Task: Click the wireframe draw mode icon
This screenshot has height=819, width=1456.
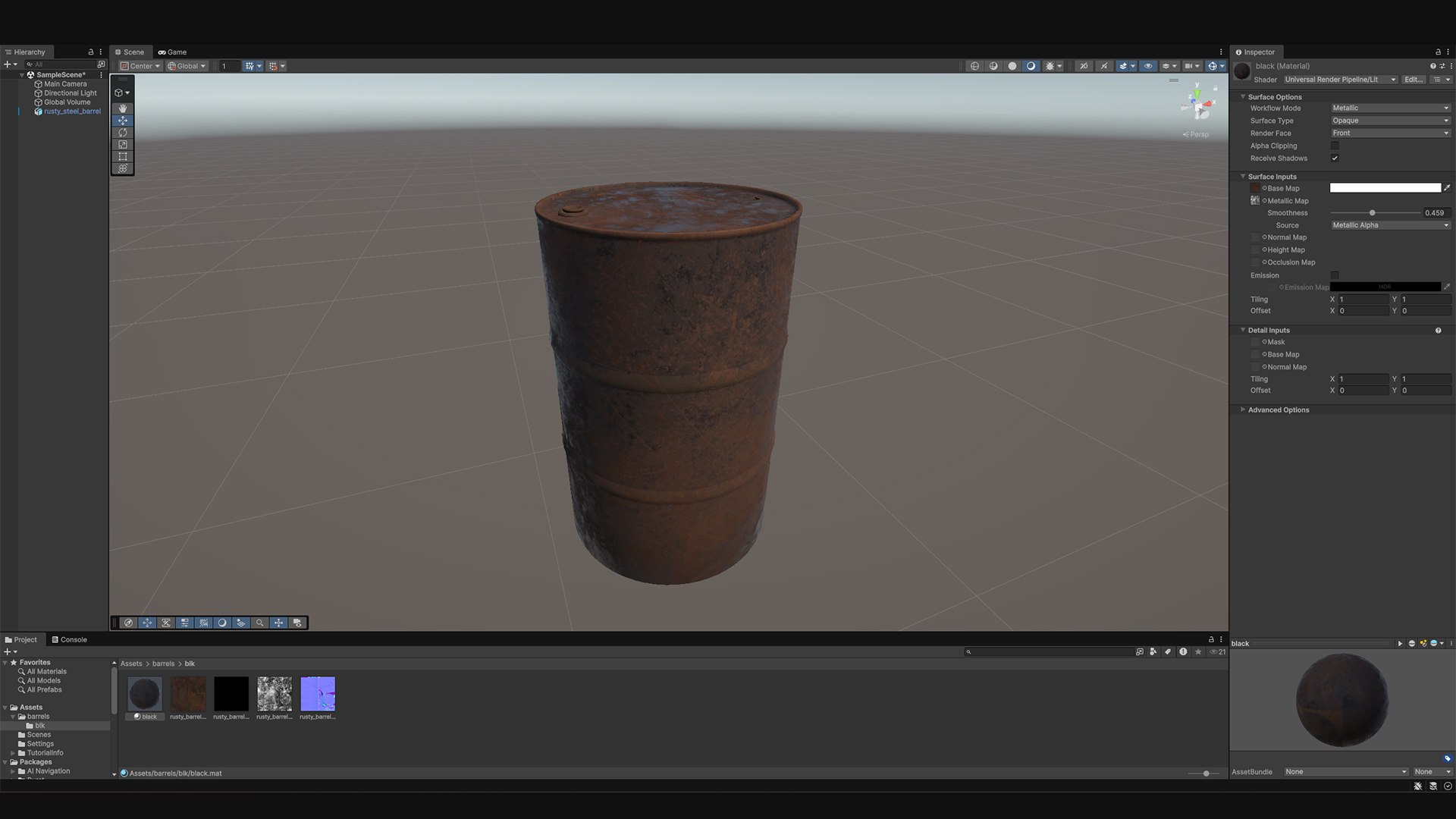Action: coord(975,66)
